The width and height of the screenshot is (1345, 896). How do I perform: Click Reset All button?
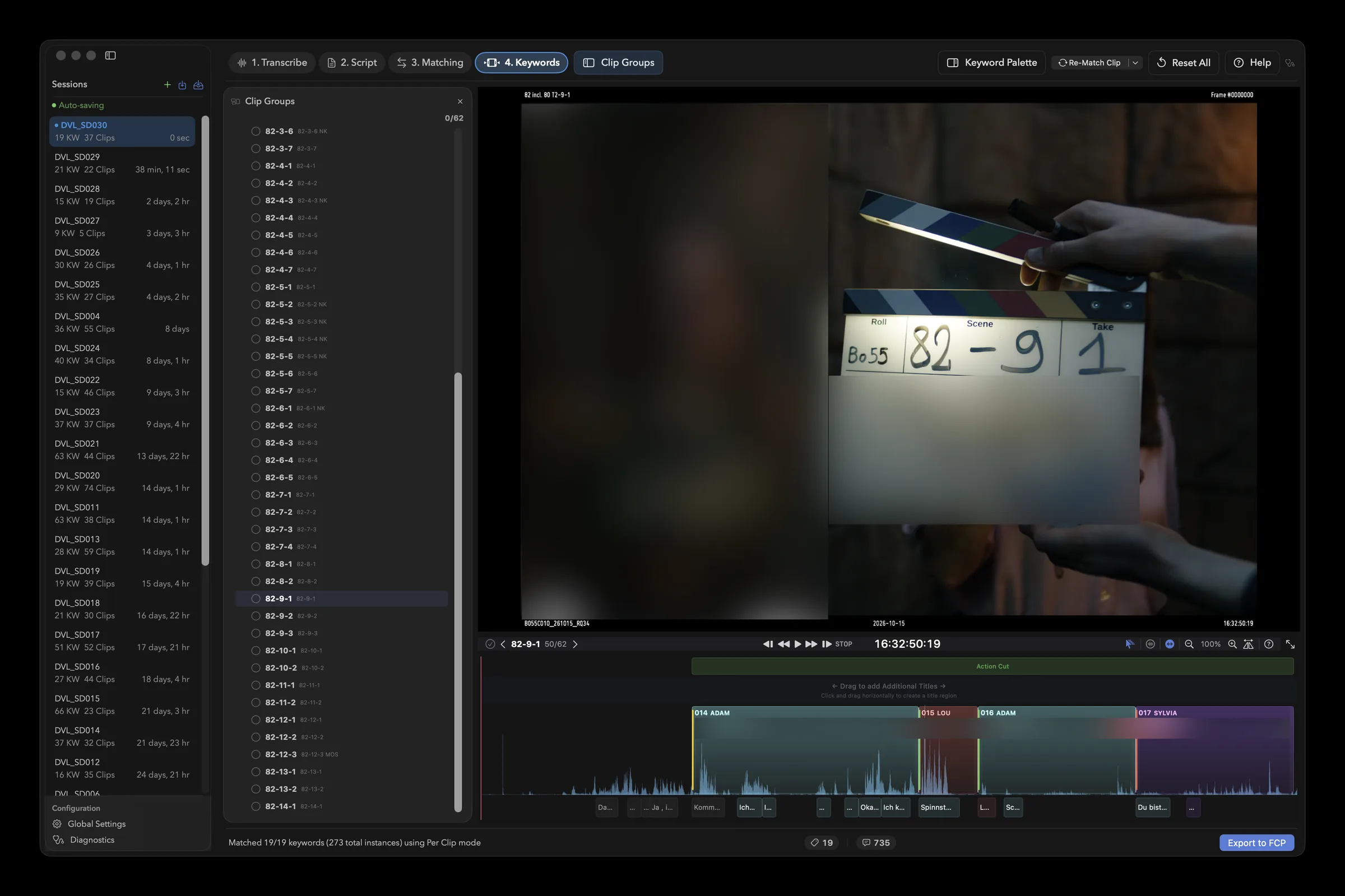(1183, 63)
